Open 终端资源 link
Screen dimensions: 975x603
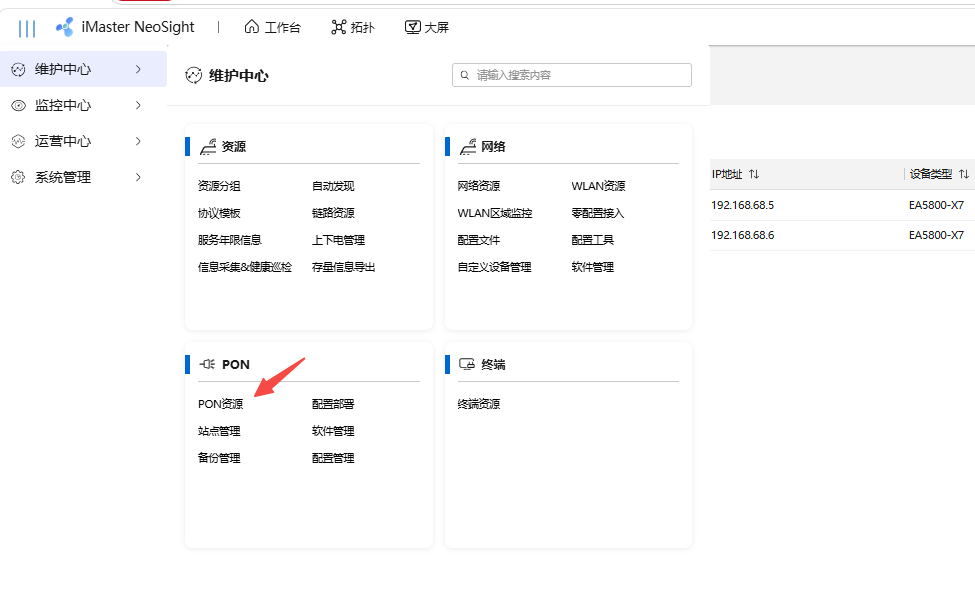pos(479,404)
